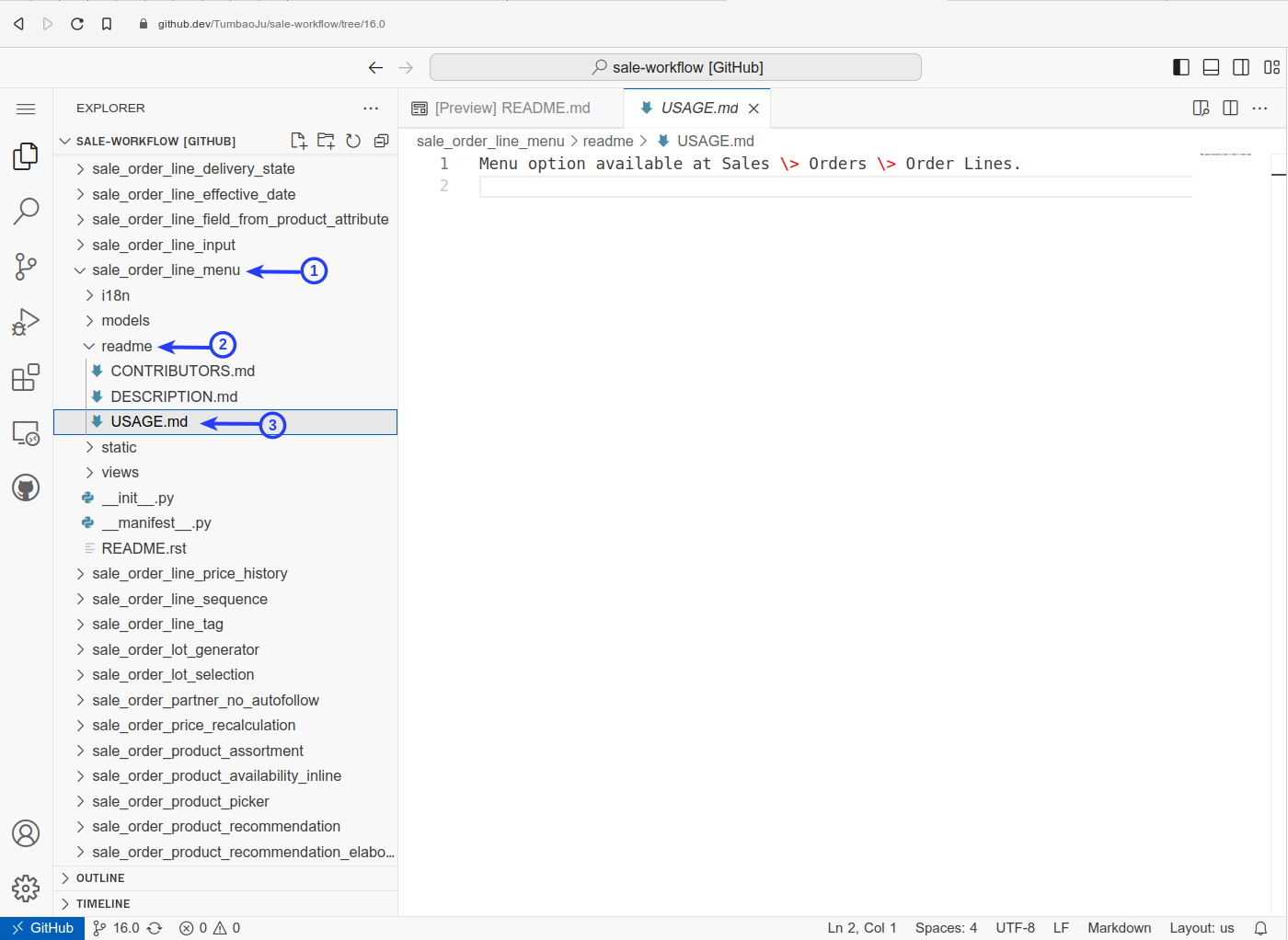This screenshot has width=1288, height=940.
Task: Refresh the Explorer file tree
Action: [353, 141]
